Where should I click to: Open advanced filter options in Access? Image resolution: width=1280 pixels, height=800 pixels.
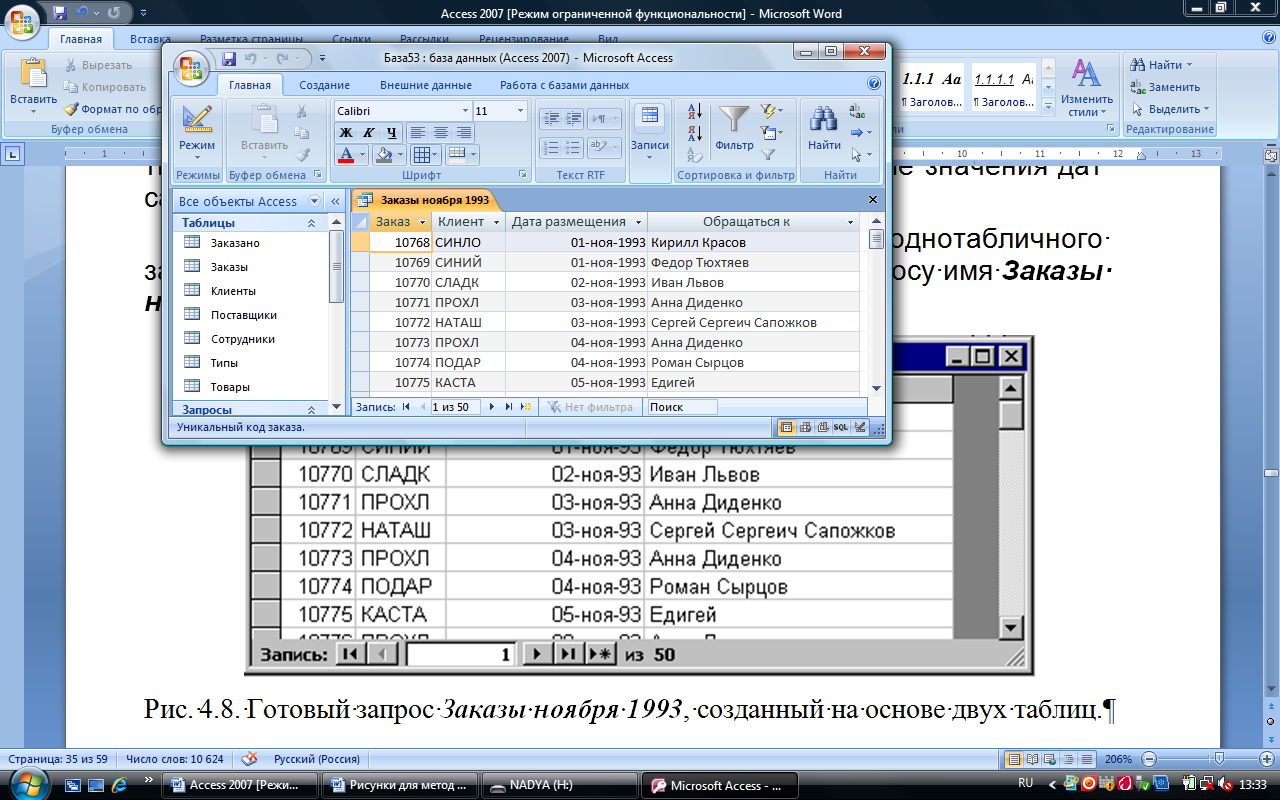click(x=771, y=133)
